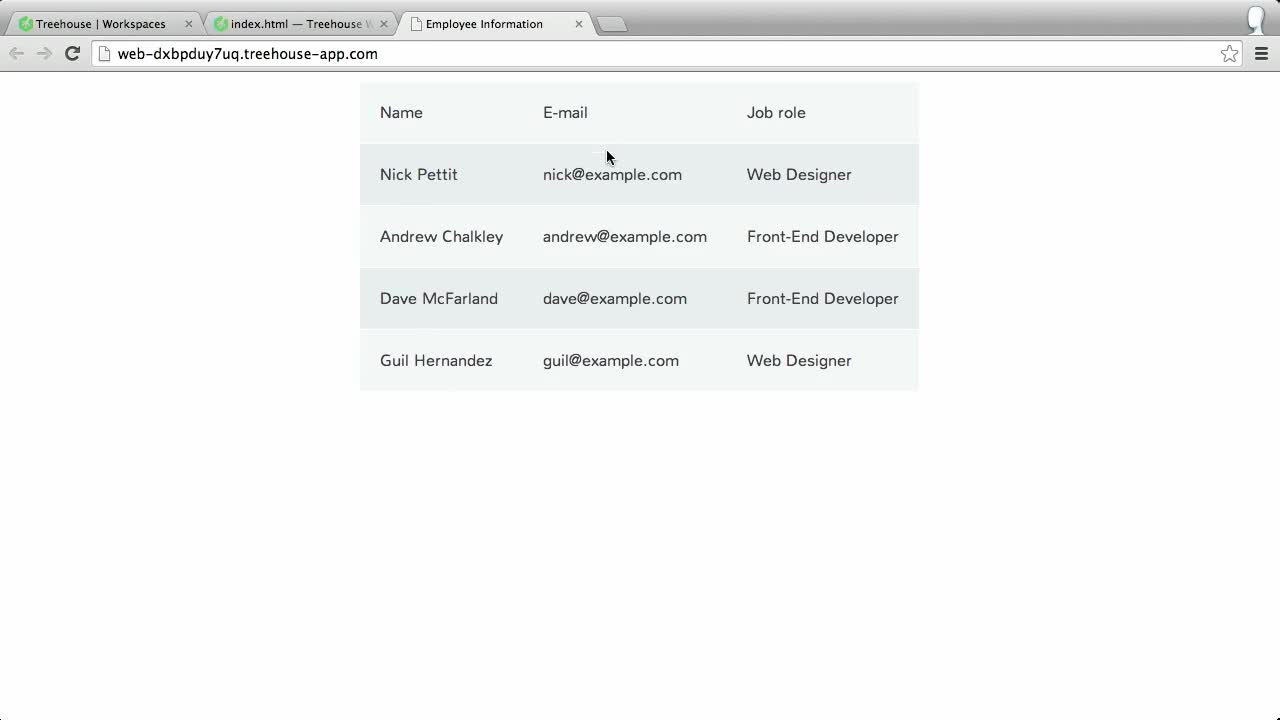
Task: Click the Job role column header
Action: 776,113
